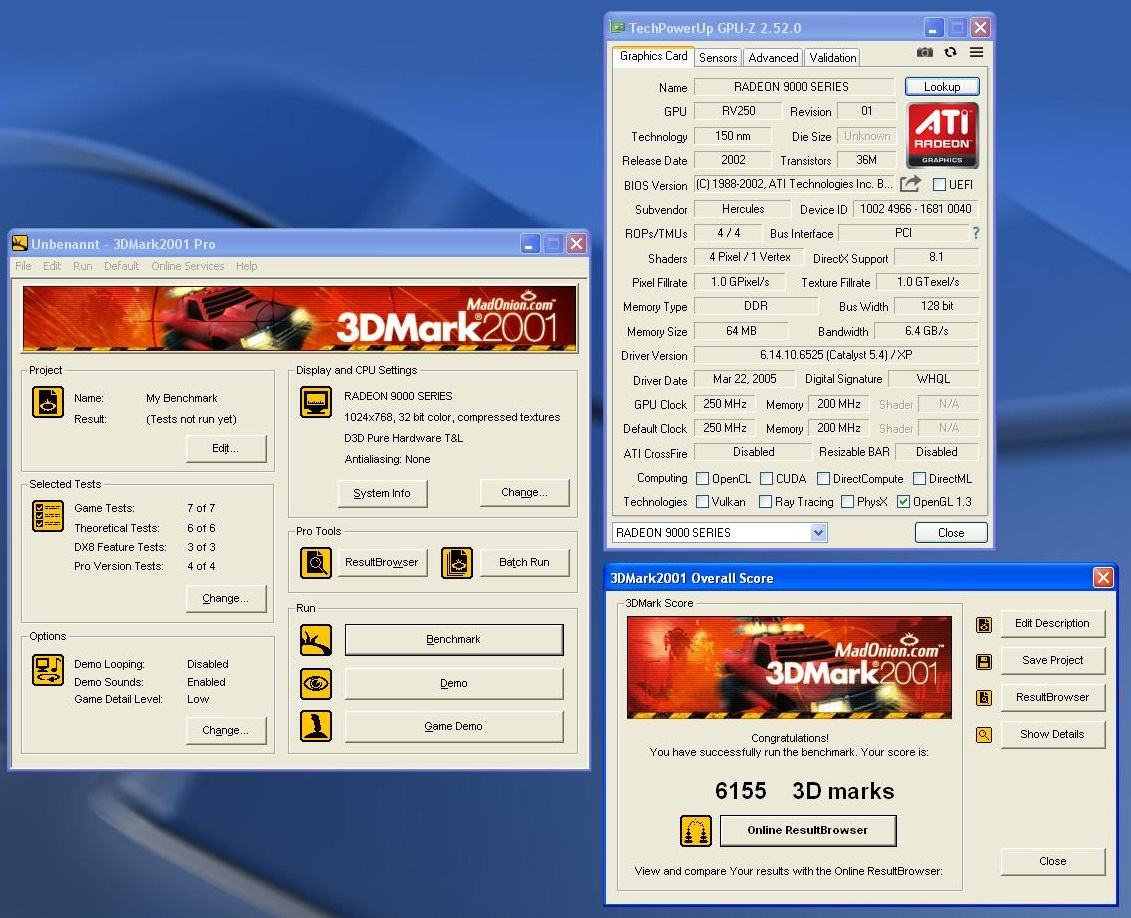Click the 3DMark2001 banner in score window
The image size is (1131, 918).
pyautogui.click(x=789, y=667)
